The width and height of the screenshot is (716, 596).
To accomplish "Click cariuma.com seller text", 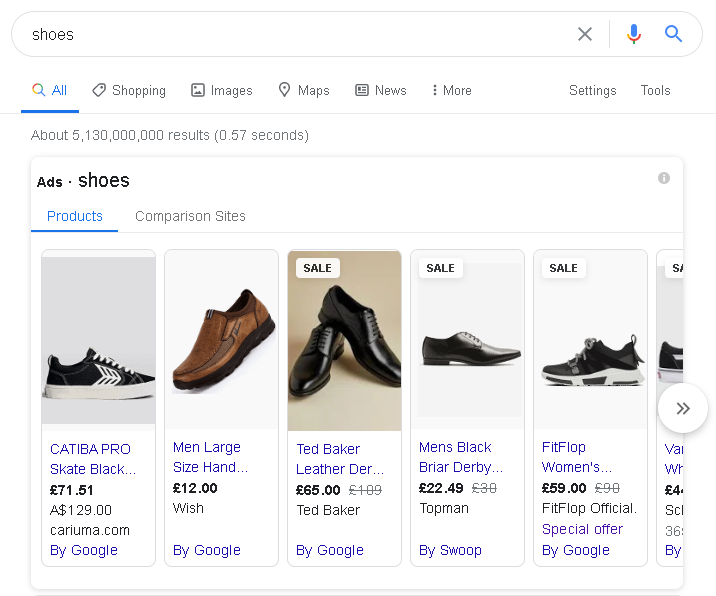I will tap(90, 530).
